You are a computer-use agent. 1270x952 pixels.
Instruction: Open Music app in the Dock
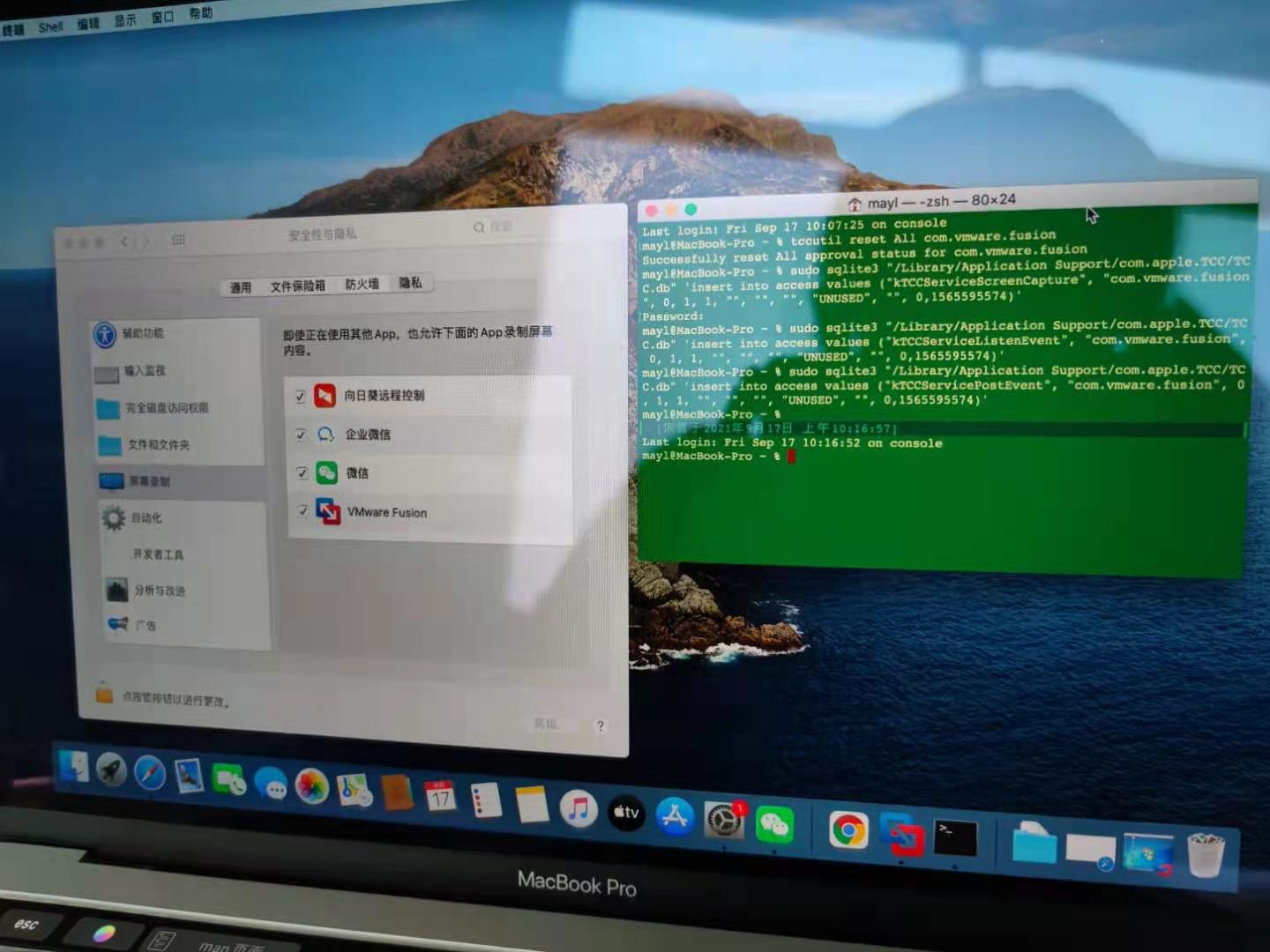pos(579,808)
